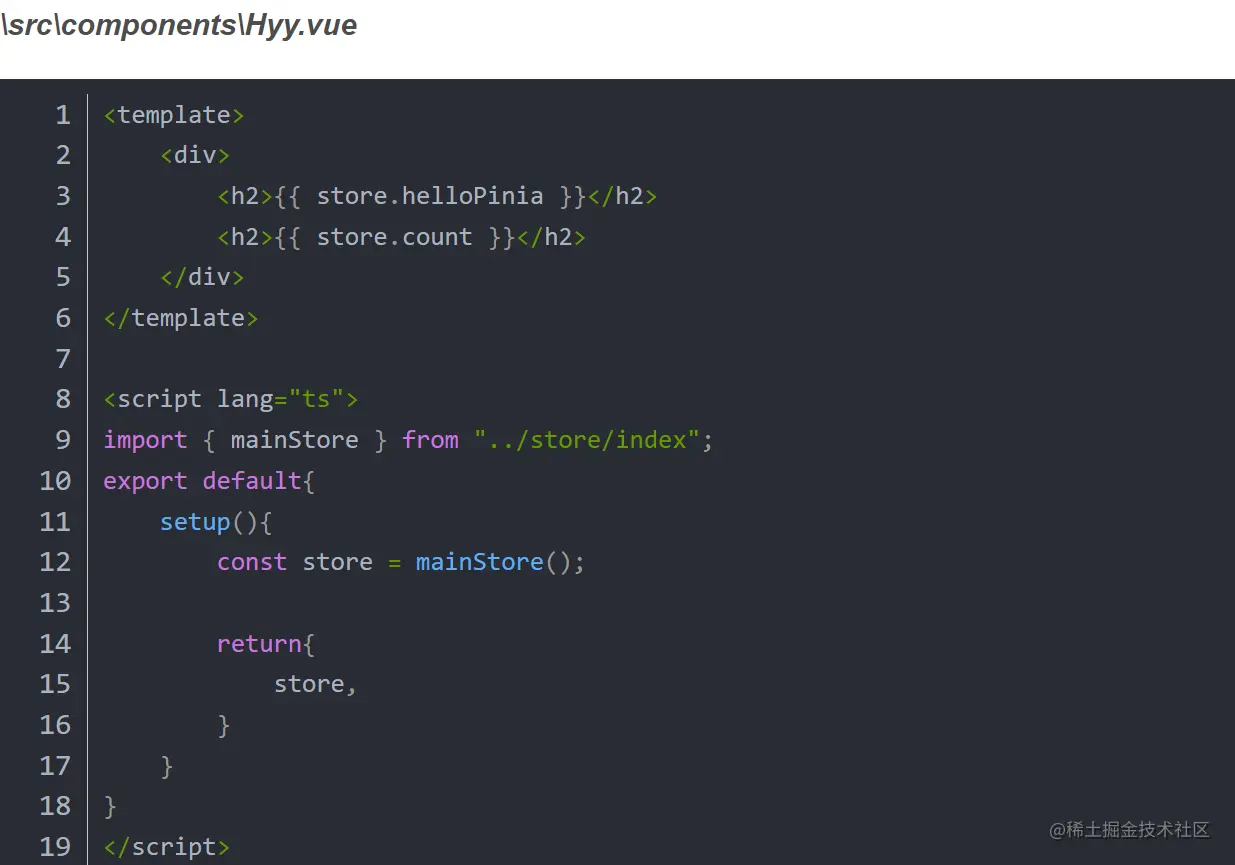The image size is (1235, 865).
Task: Click the closing </div> tag on line 5
Action: [202, 277]
